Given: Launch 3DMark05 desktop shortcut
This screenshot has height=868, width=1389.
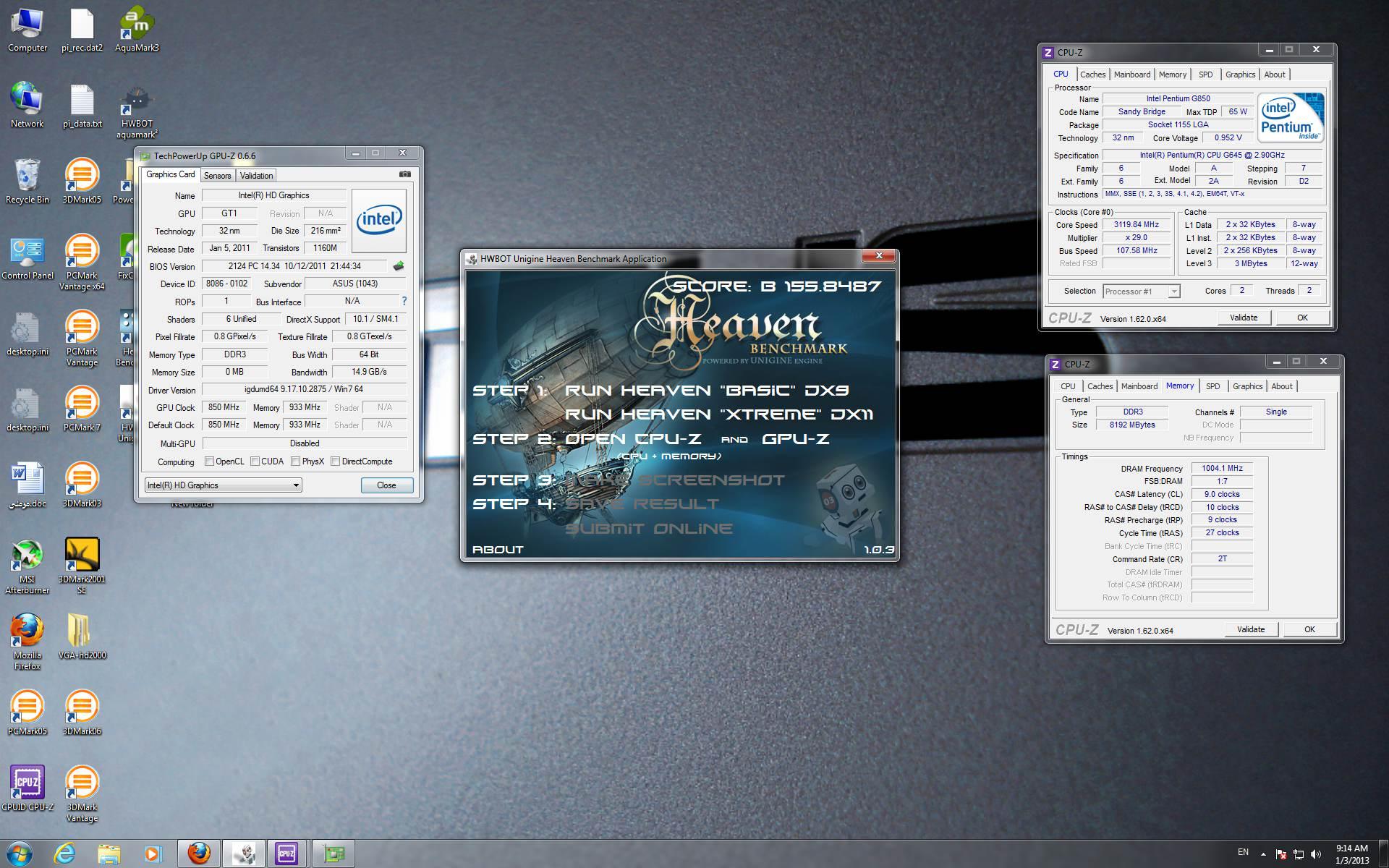Looking at the screenshot, I should tap(82, 182).
